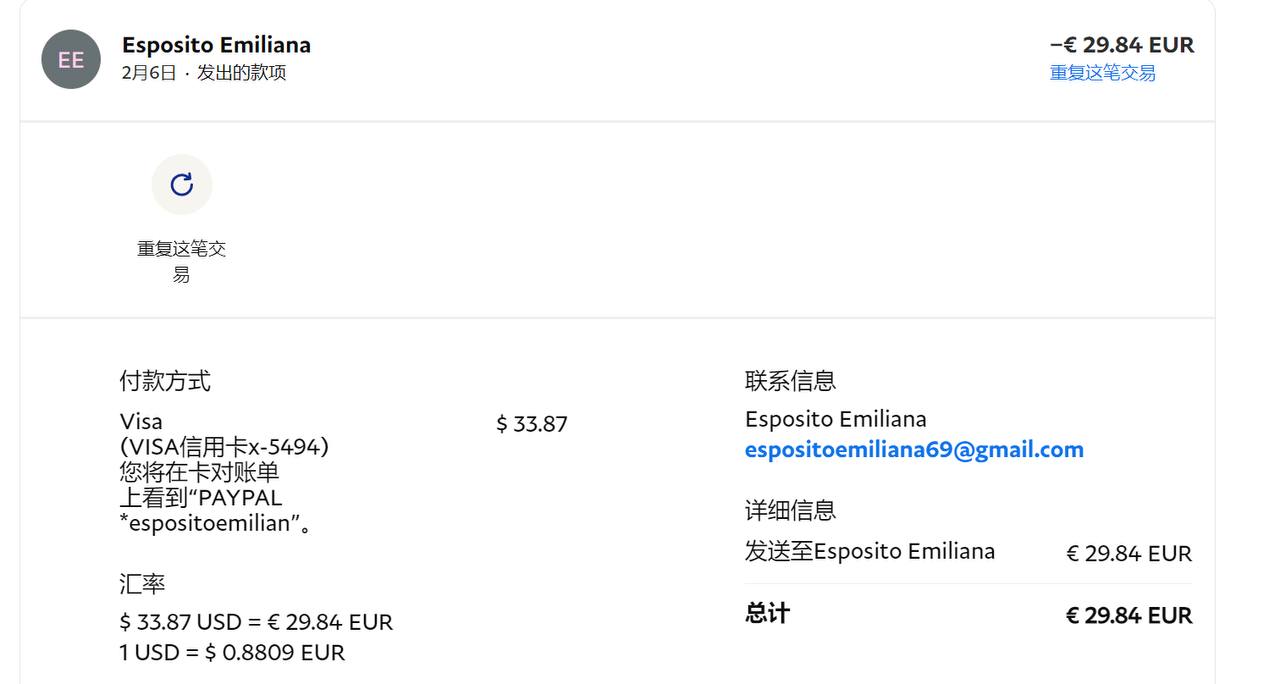The width and height of the screenshot is (1280, 684).
Task: Click the $ 33.87 USD = € 29.84 EUR line
Action: coord(256,622)
